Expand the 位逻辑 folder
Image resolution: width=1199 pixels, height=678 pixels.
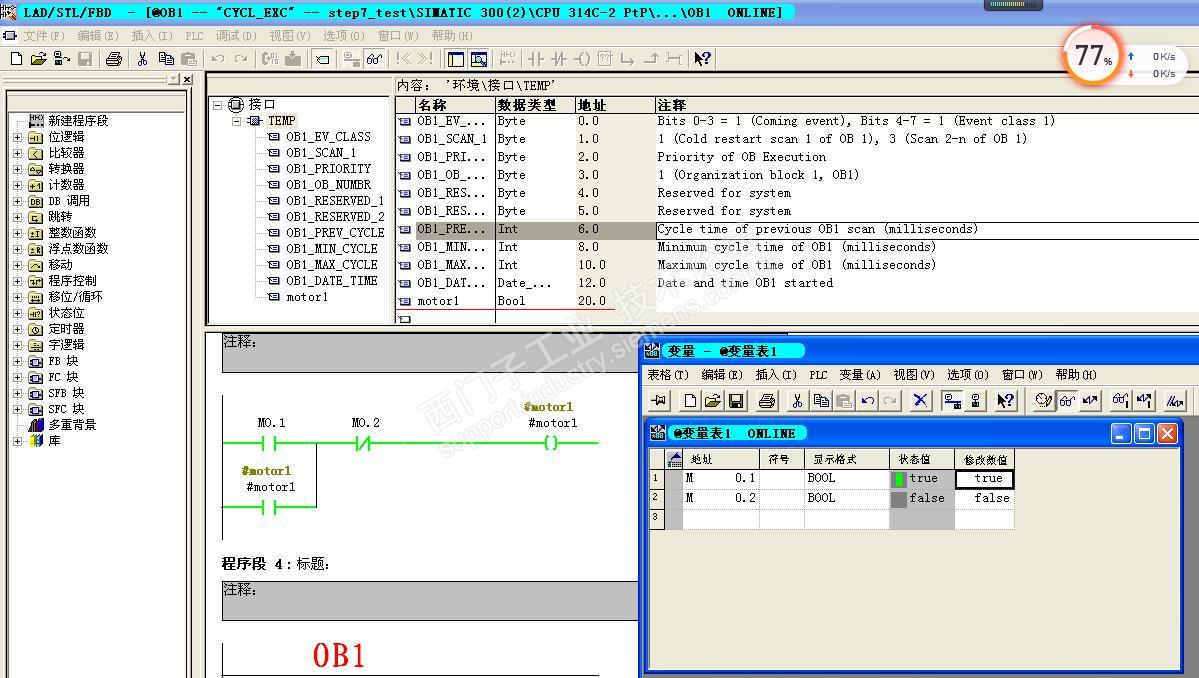[18, 137]
